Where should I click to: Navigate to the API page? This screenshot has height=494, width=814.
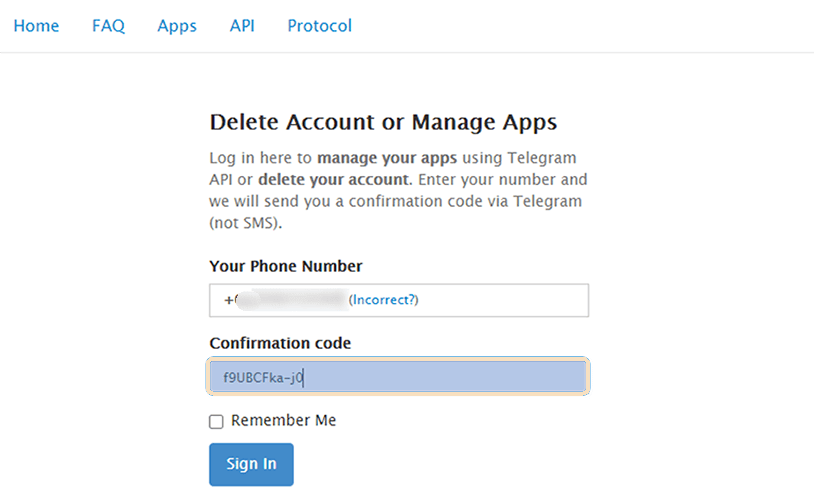pyautogui.click(x=242, y=25)
